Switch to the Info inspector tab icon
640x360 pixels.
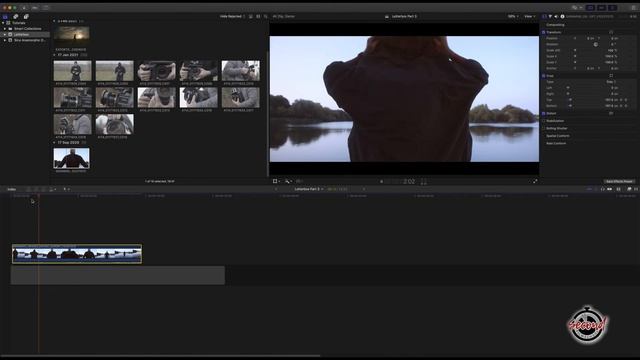(x=562, y=16)
